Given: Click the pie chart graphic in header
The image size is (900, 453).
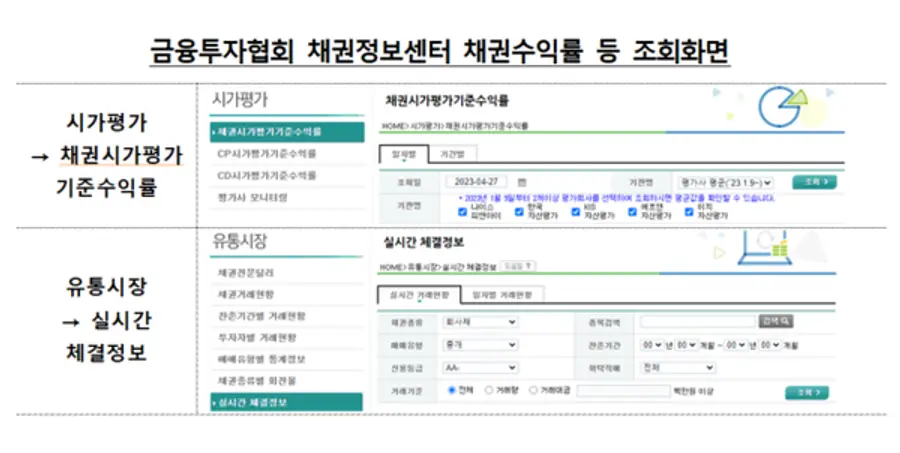Looking at the screenshot, I should coord(783,104).
